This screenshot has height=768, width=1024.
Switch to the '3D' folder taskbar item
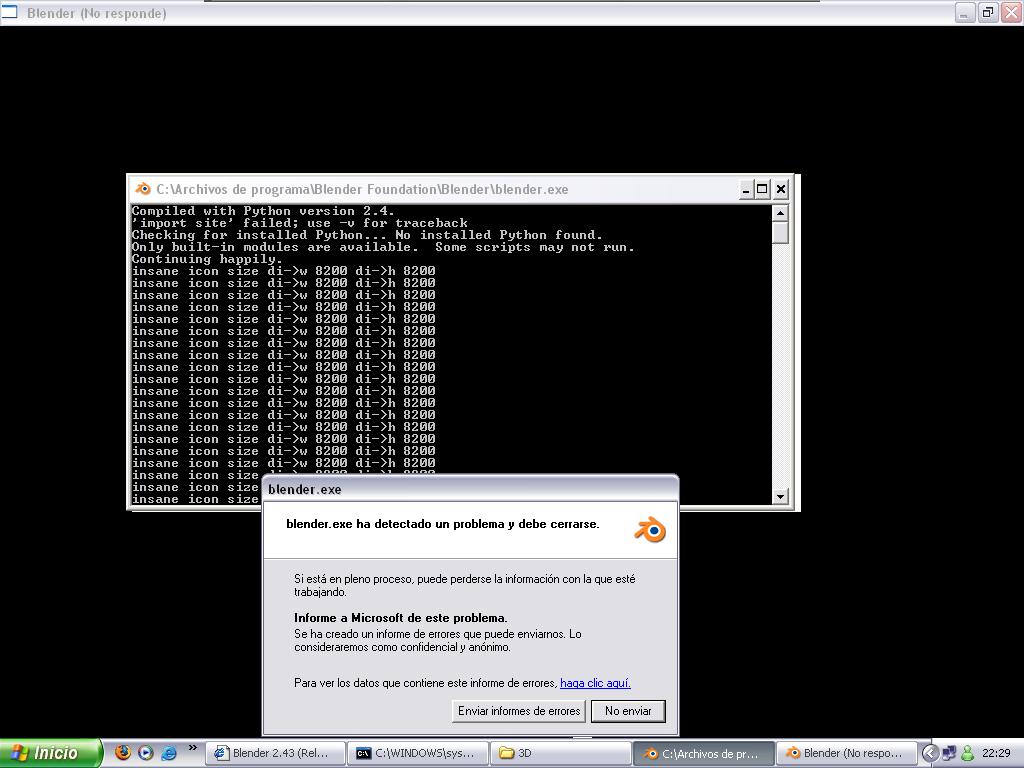point(561,753)
